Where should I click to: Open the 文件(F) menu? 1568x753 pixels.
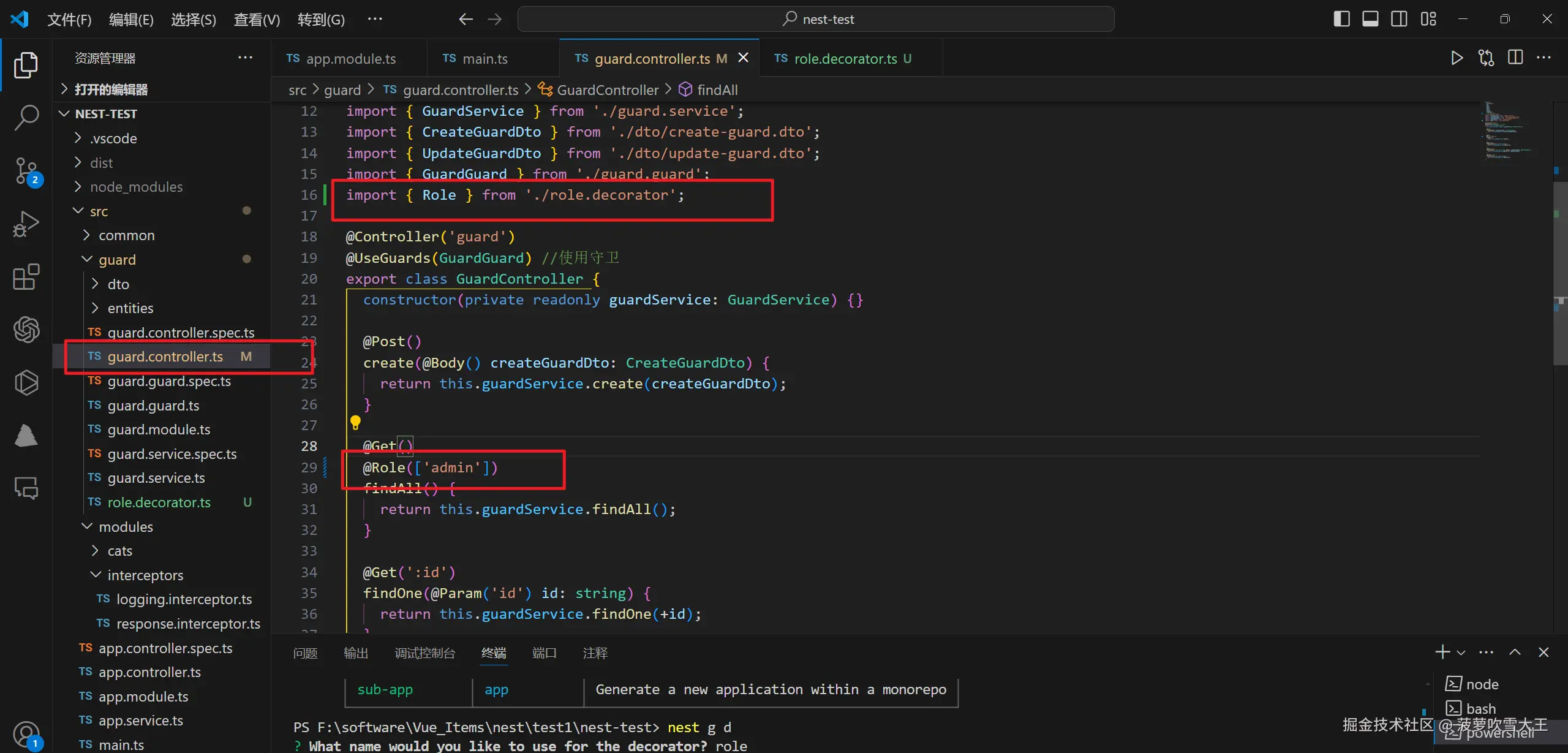tap(69, 20)
